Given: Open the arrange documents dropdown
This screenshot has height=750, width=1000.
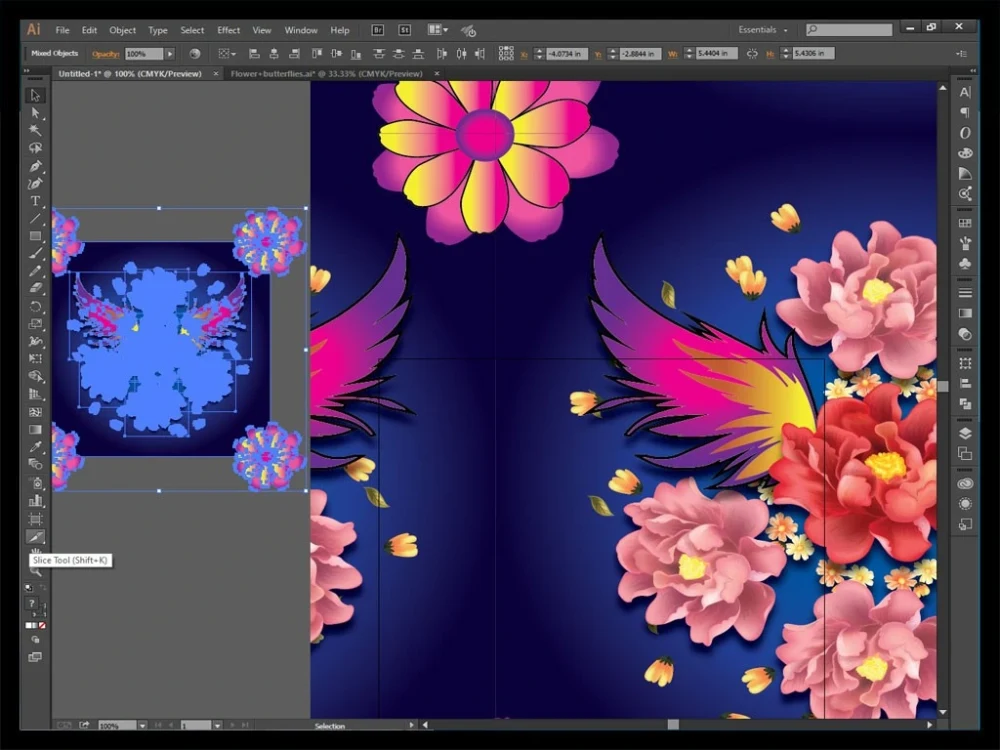Looking at the screenshot, I should (438, 30).
